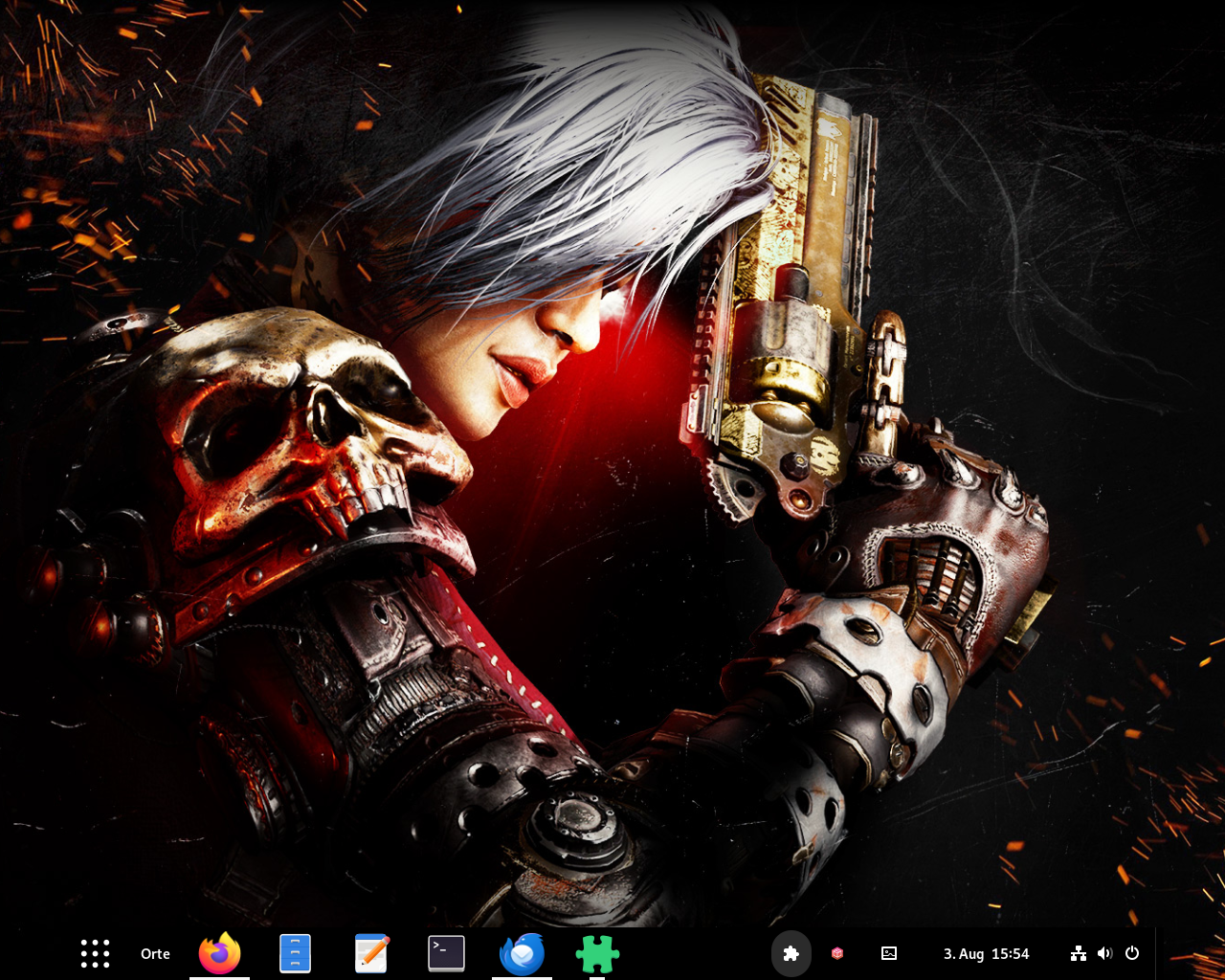Click the wired network status icon
Viewport: 1225px width, 980px height.
coord(1079,953)
